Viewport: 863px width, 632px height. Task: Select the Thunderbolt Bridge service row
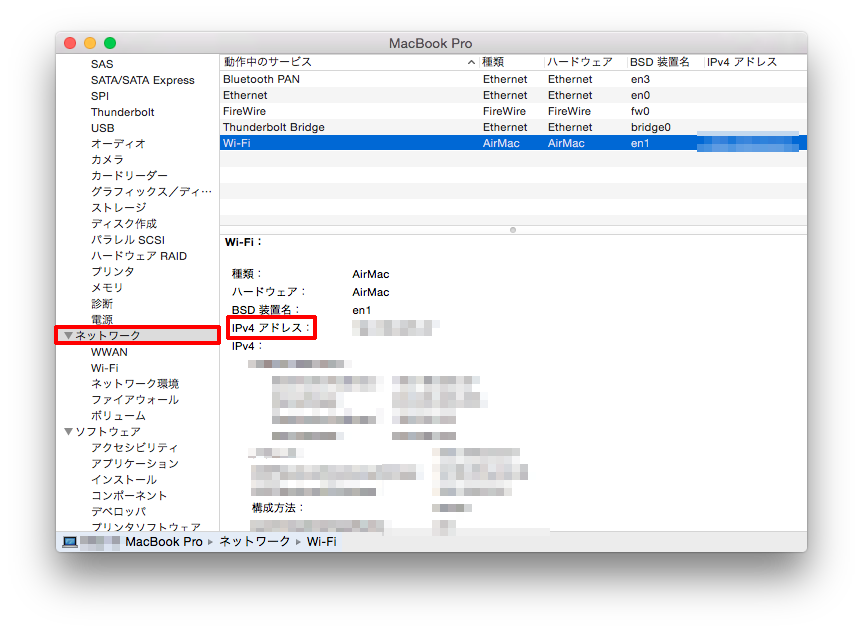pyautogui.click(x=513, y=127)
